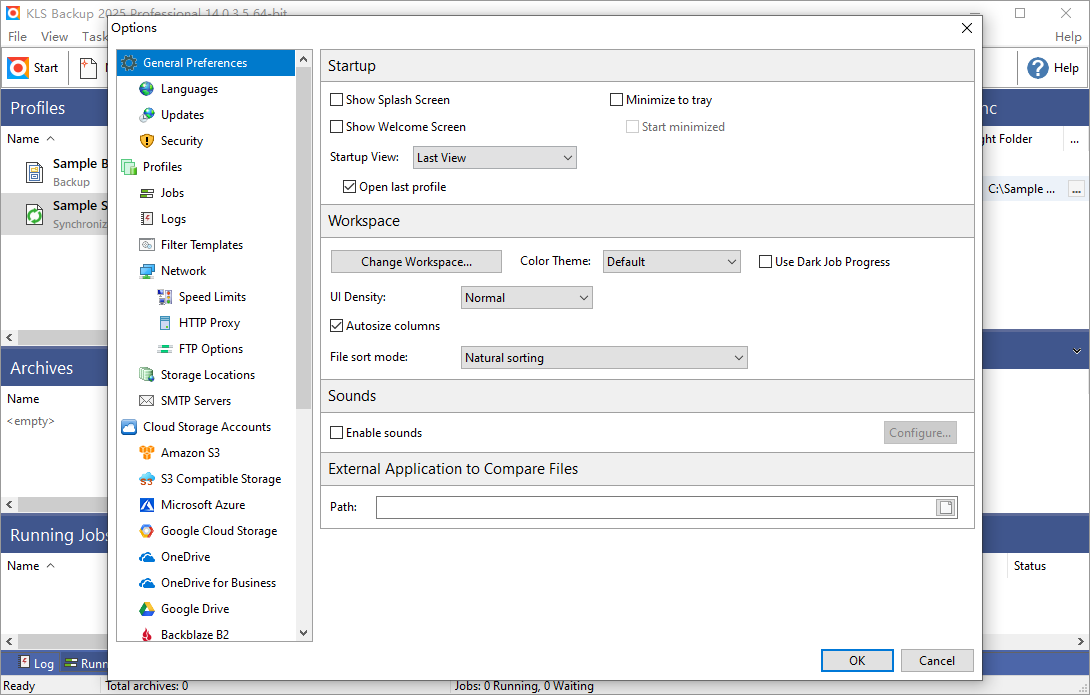The height and width of the screenshot is (695, 1090).
Task: Click the OK button
Action: point(857,661)
